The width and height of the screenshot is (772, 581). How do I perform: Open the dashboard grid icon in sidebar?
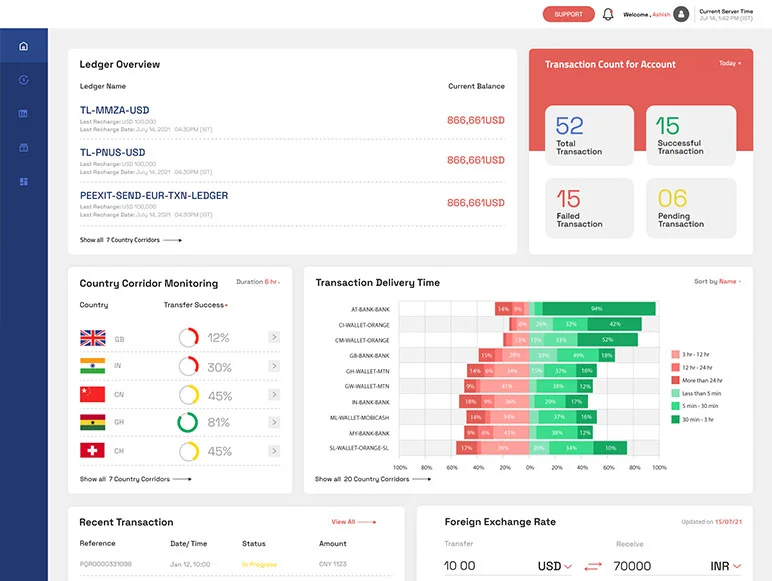[24, 182]
